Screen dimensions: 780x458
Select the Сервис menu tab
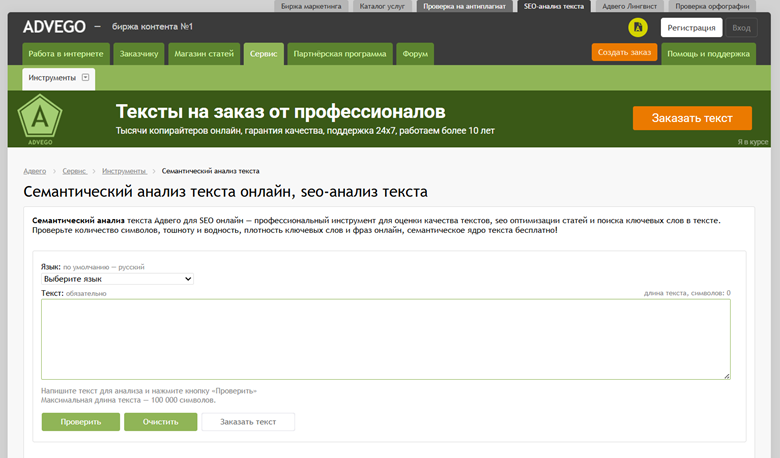pos(264,54)
